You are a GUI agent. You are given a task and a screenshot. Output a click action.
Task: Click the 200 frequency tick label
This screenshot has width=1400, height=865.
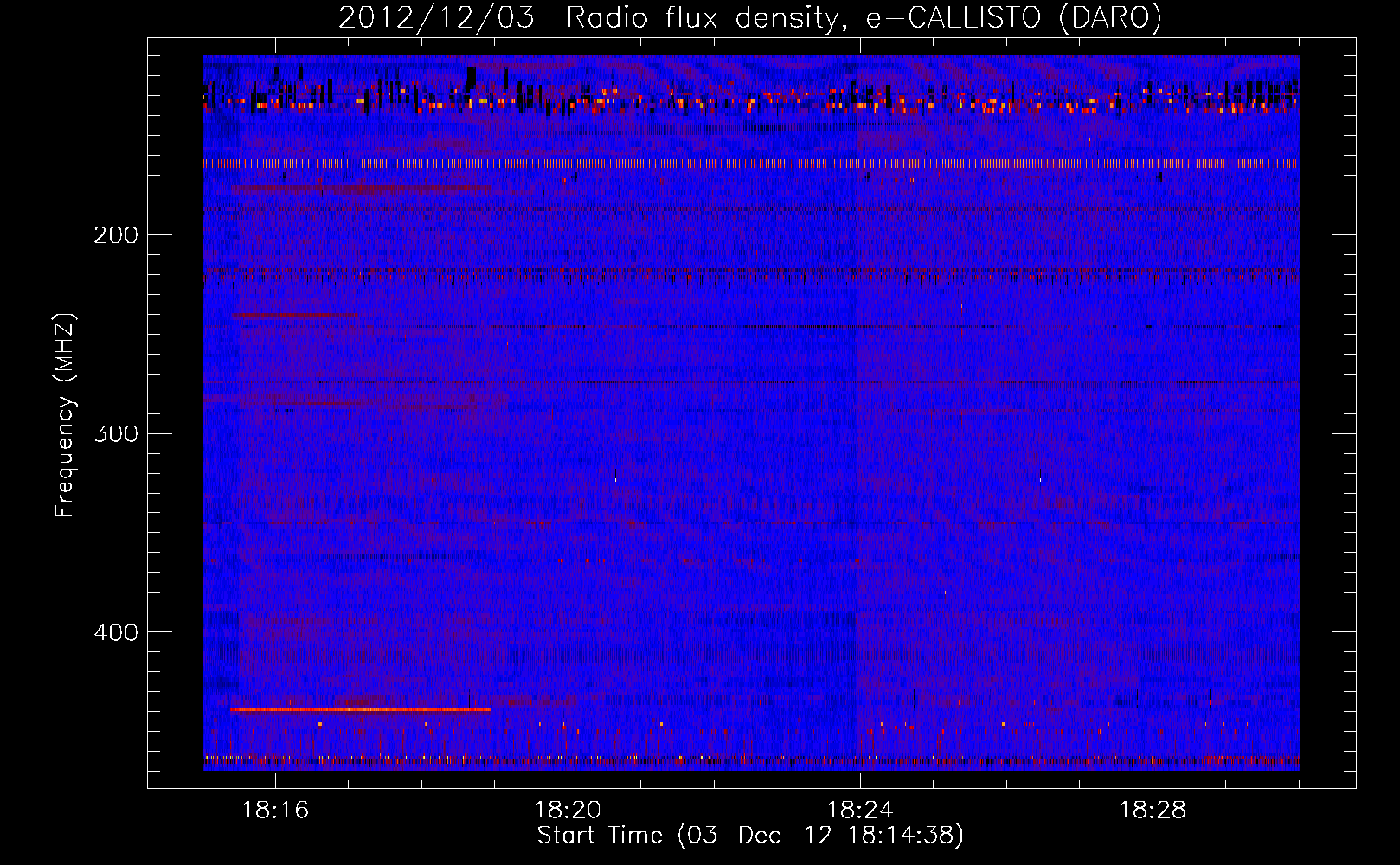coord(116,235)
